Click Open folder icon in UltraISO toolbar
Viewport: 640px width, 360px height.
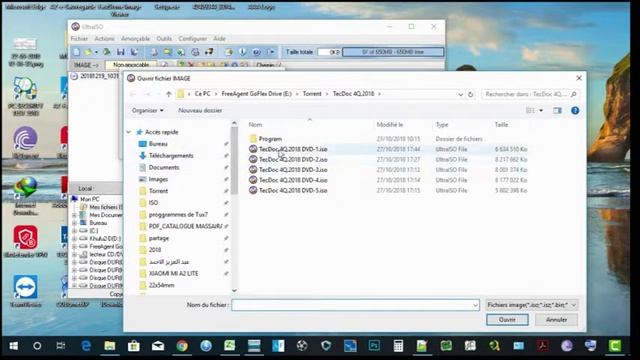point(88,52)
